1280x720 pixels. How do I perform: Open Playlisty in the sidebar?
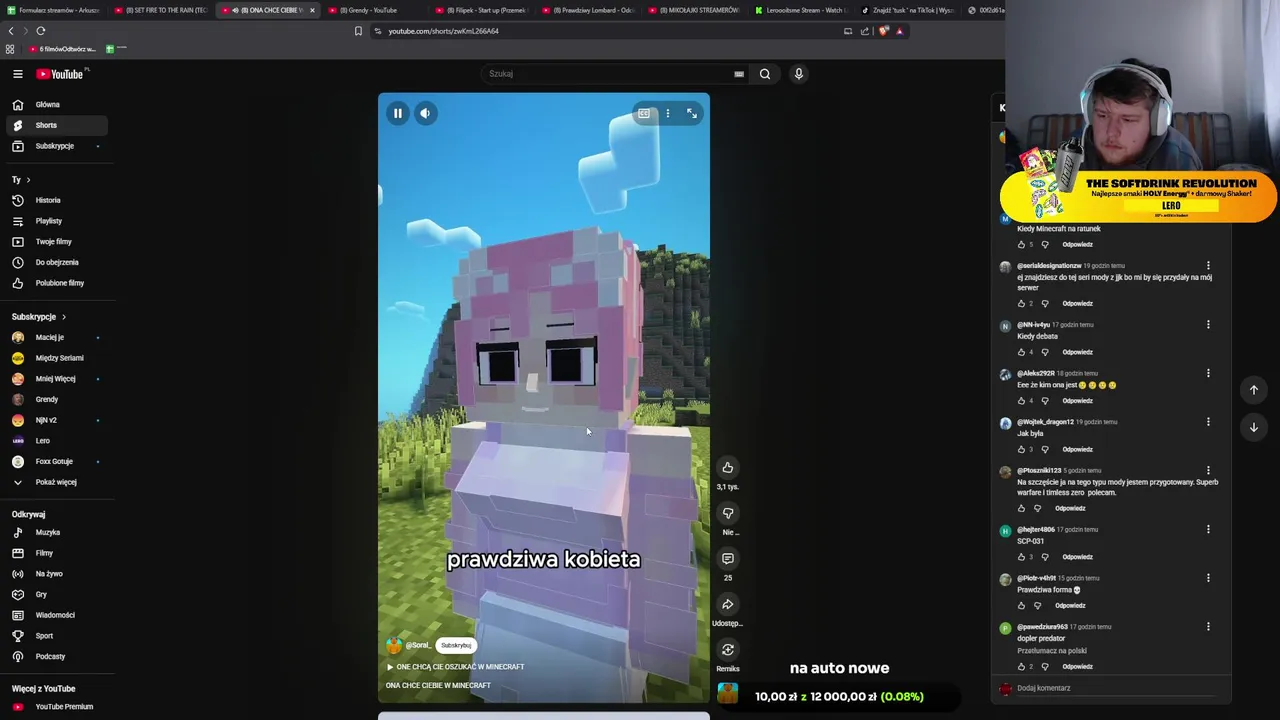pyautogui.click(x=55, y=221)
